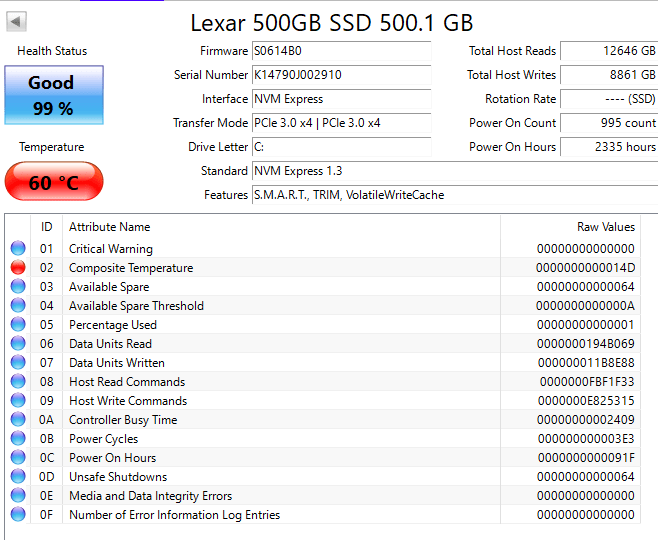Viewport: 658px width, 540px height.
Task: Select the Percentage Used status orb
Action: click(18, 324)
